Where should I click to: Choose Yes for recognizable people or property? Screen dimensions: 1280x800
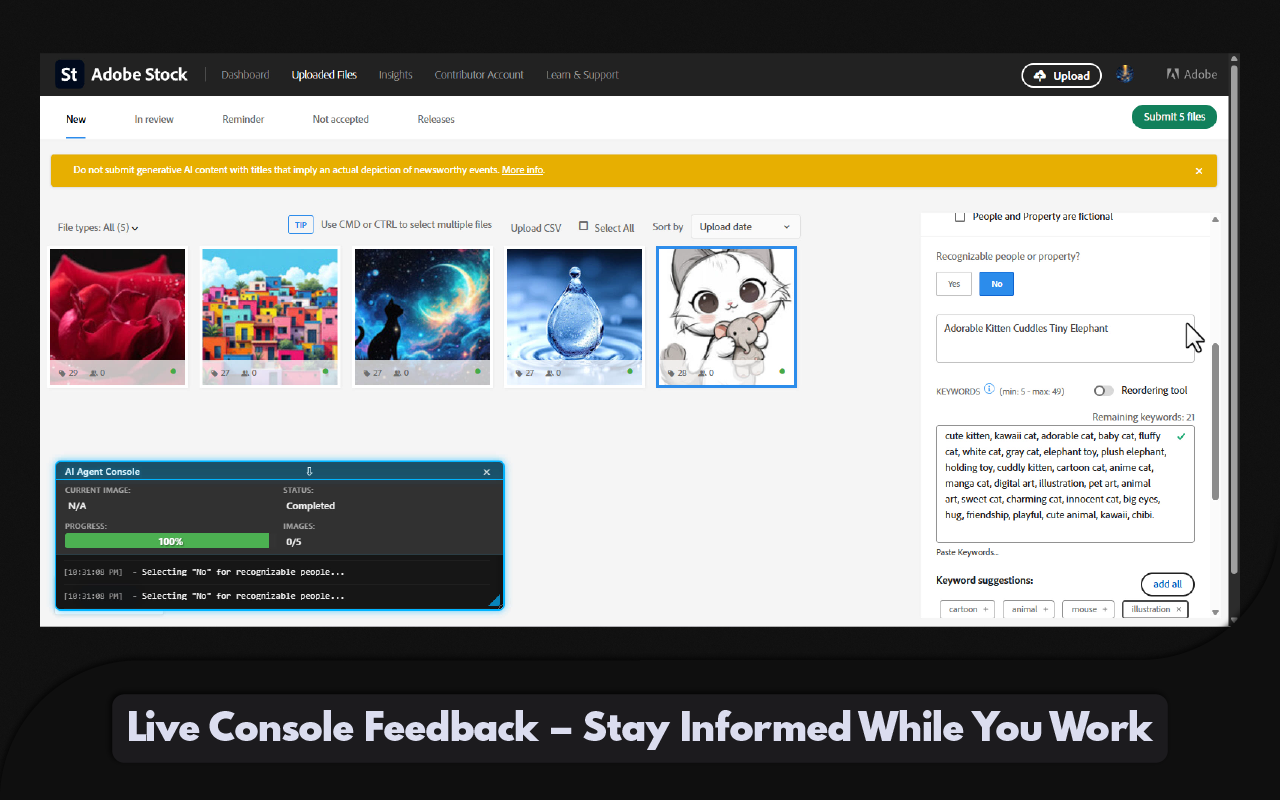(954, 284)
